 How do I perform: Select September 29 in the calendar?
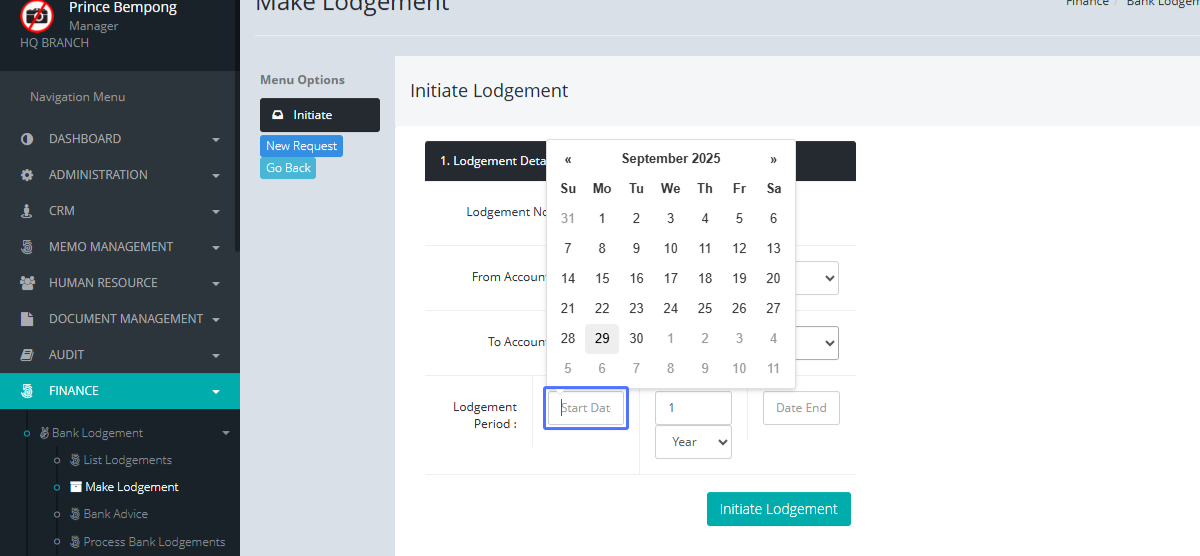tap(602, 338)
